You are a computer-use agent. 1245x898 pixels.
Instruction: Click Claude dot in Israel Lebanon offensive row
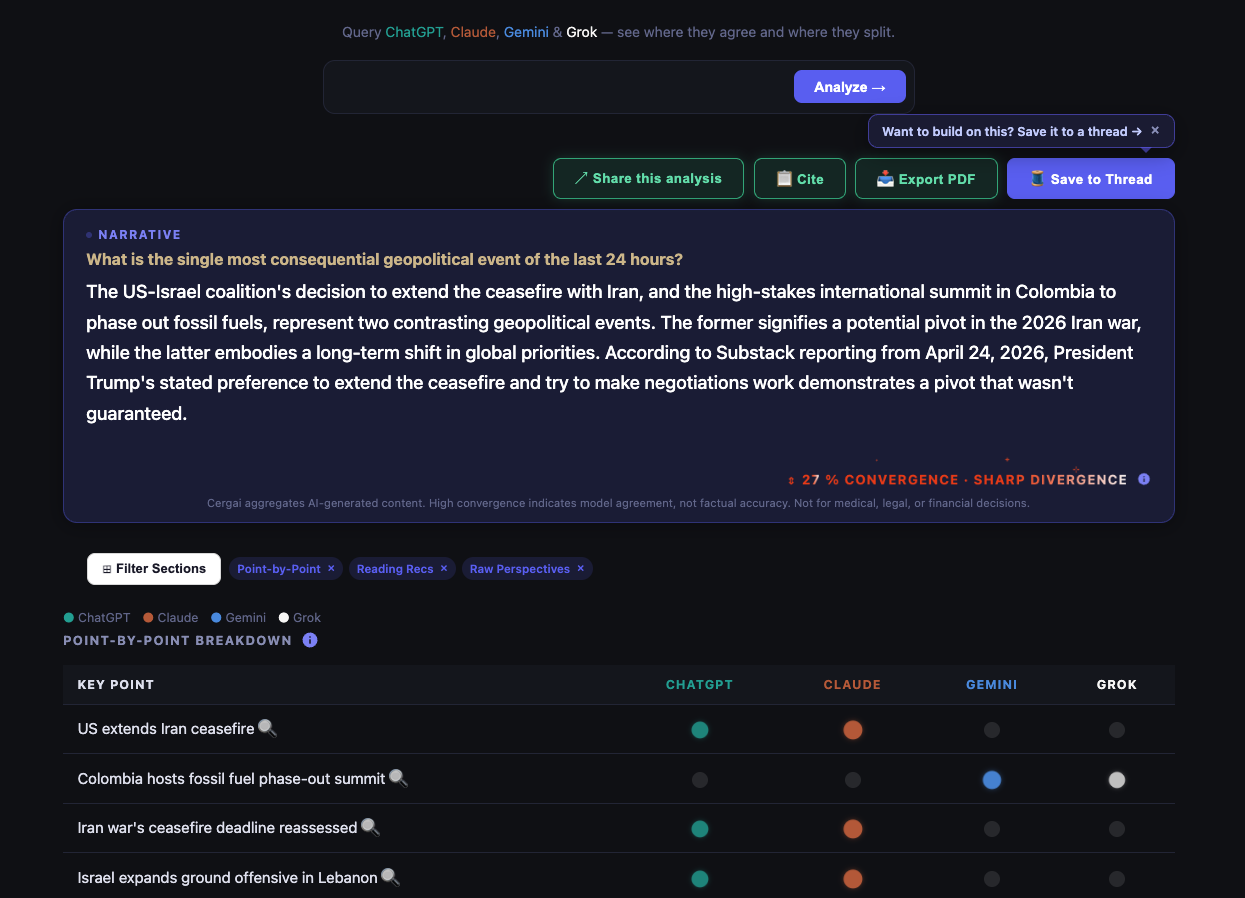click(x=853, y=879)
